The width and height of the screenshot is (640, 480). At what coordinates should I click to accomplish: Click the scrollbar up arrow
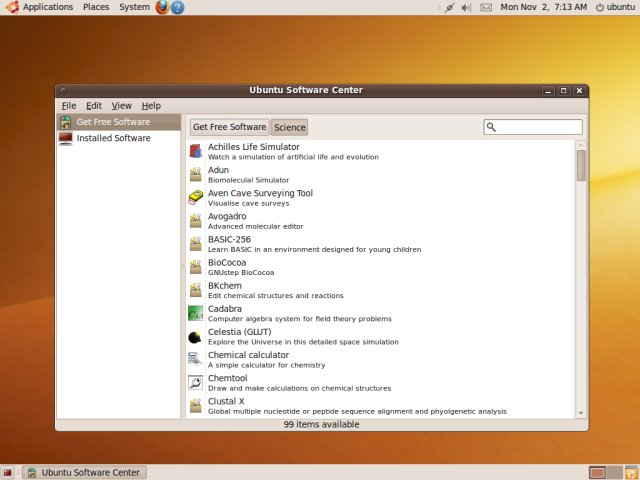[581, 145]
